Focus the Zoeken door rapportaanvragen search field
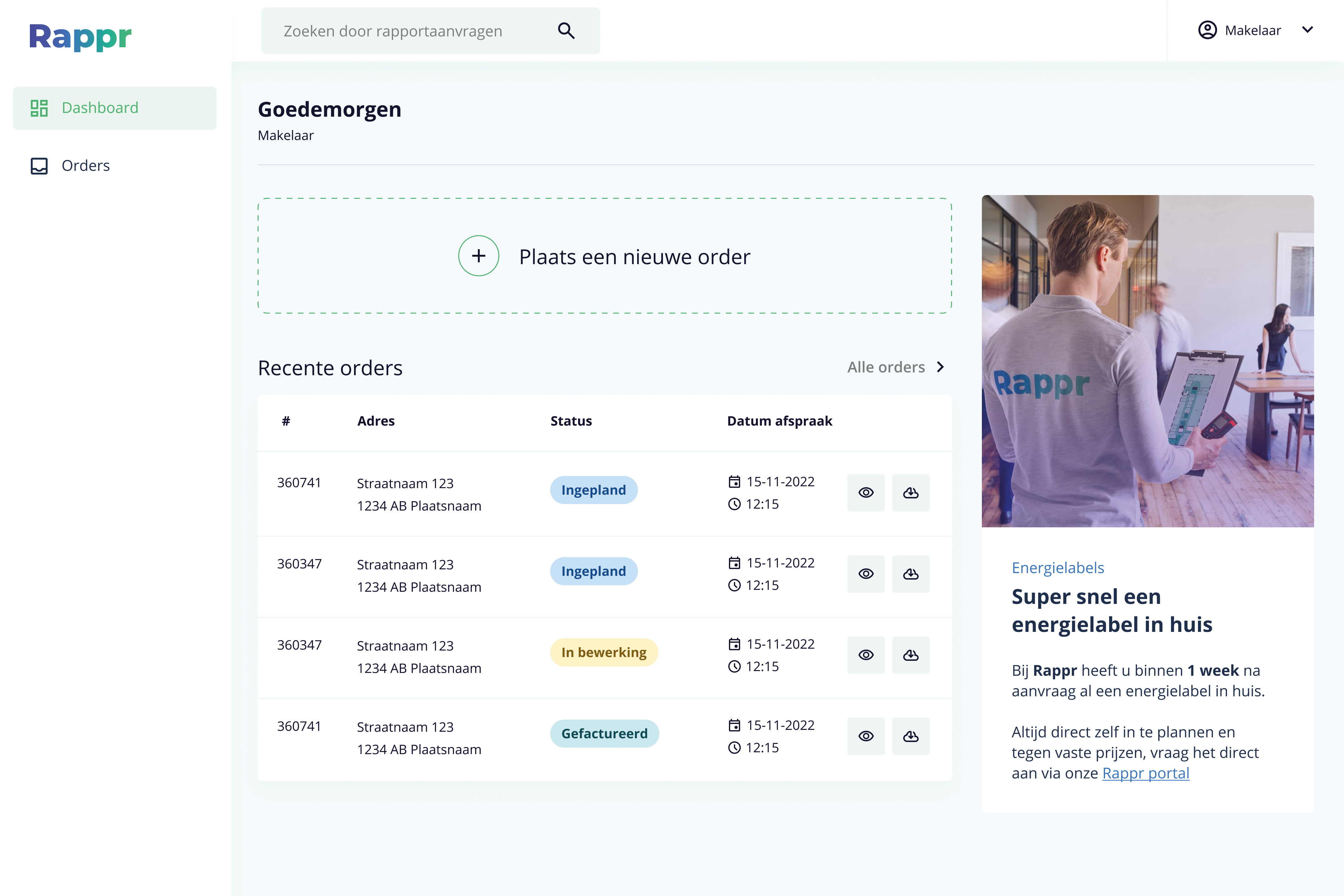Viewport: 1344px width, 896px height. point(430,31)
